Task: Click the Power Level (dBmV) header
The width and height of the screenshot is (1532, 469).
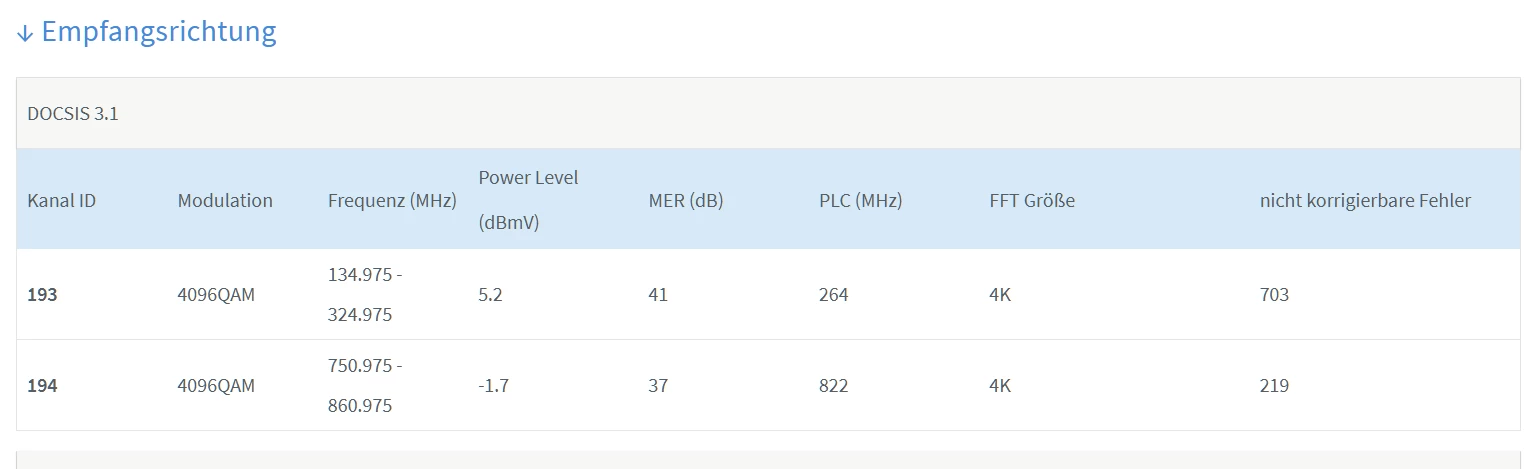Action: pyautogui.click(x=528, y=199)
